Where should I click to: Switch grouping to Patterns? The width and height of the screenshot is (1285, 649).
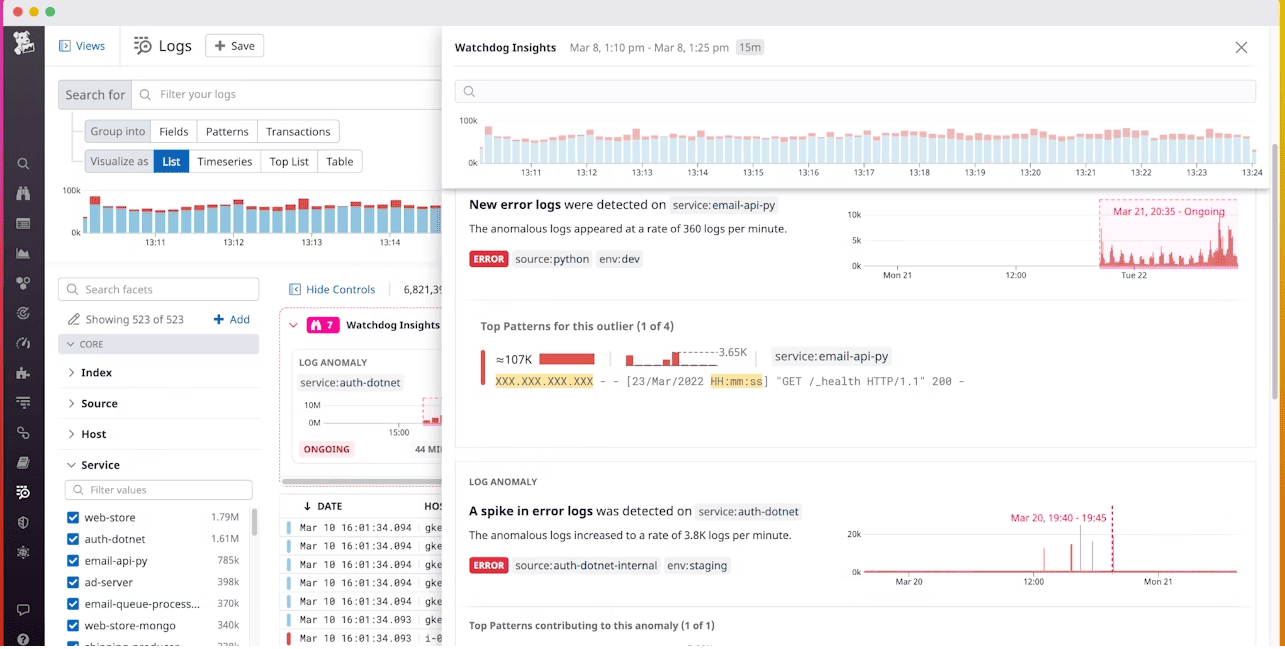(227, 131)
